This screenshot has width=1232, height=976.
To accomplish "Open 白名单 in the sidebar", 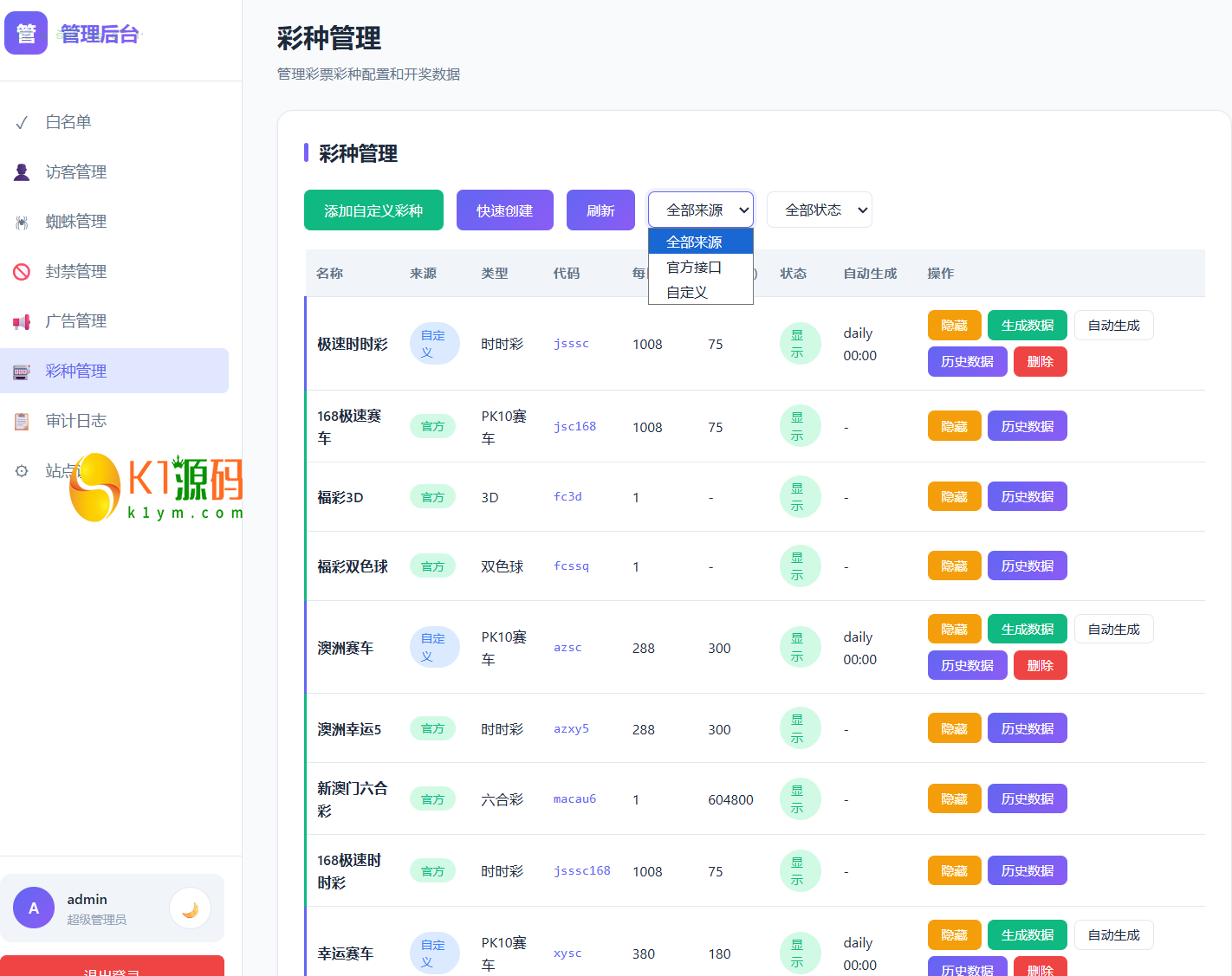I will [114, 122].
